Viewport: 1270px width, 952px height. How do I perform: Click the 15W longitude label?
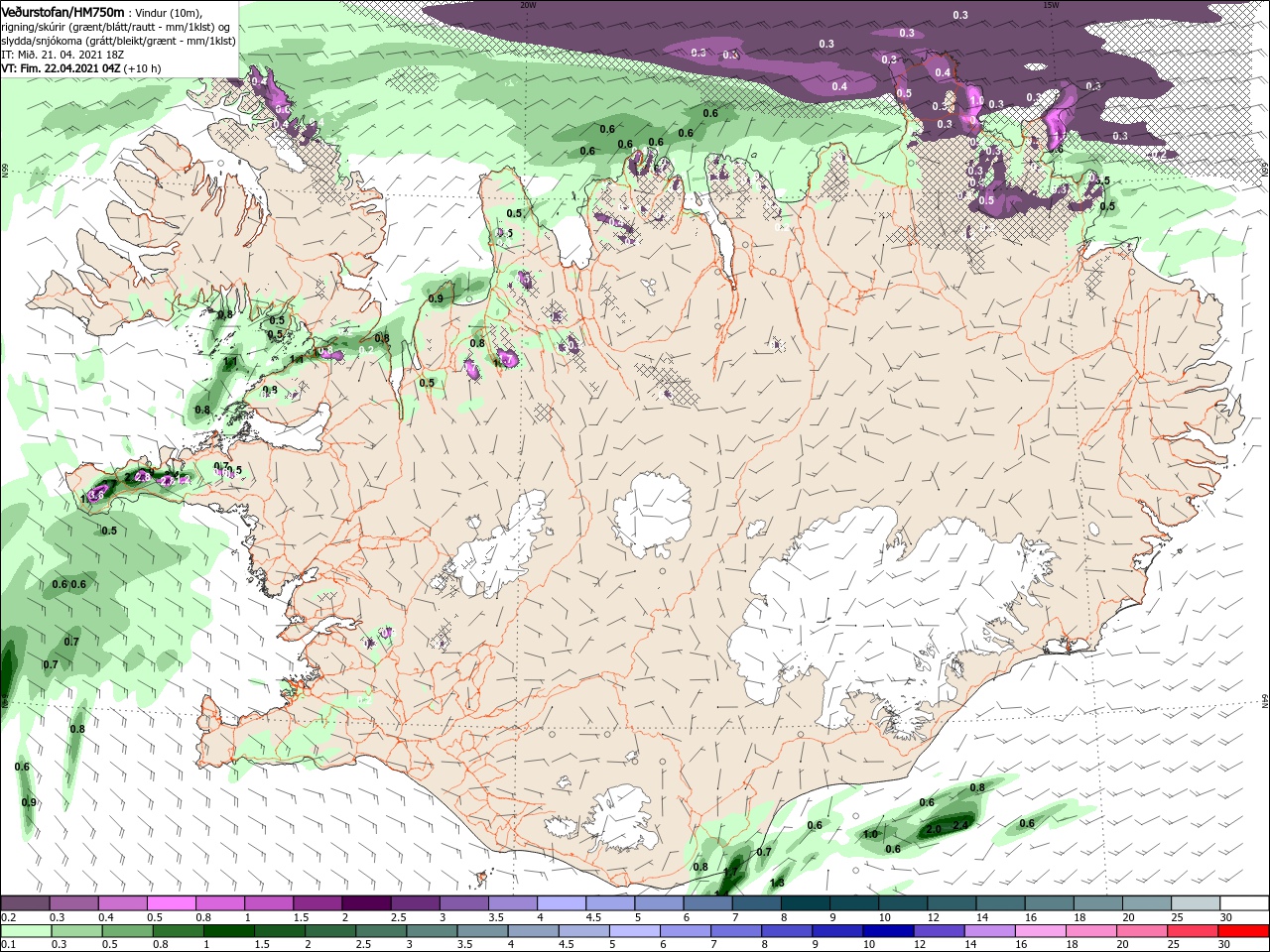pos(1051,5)
